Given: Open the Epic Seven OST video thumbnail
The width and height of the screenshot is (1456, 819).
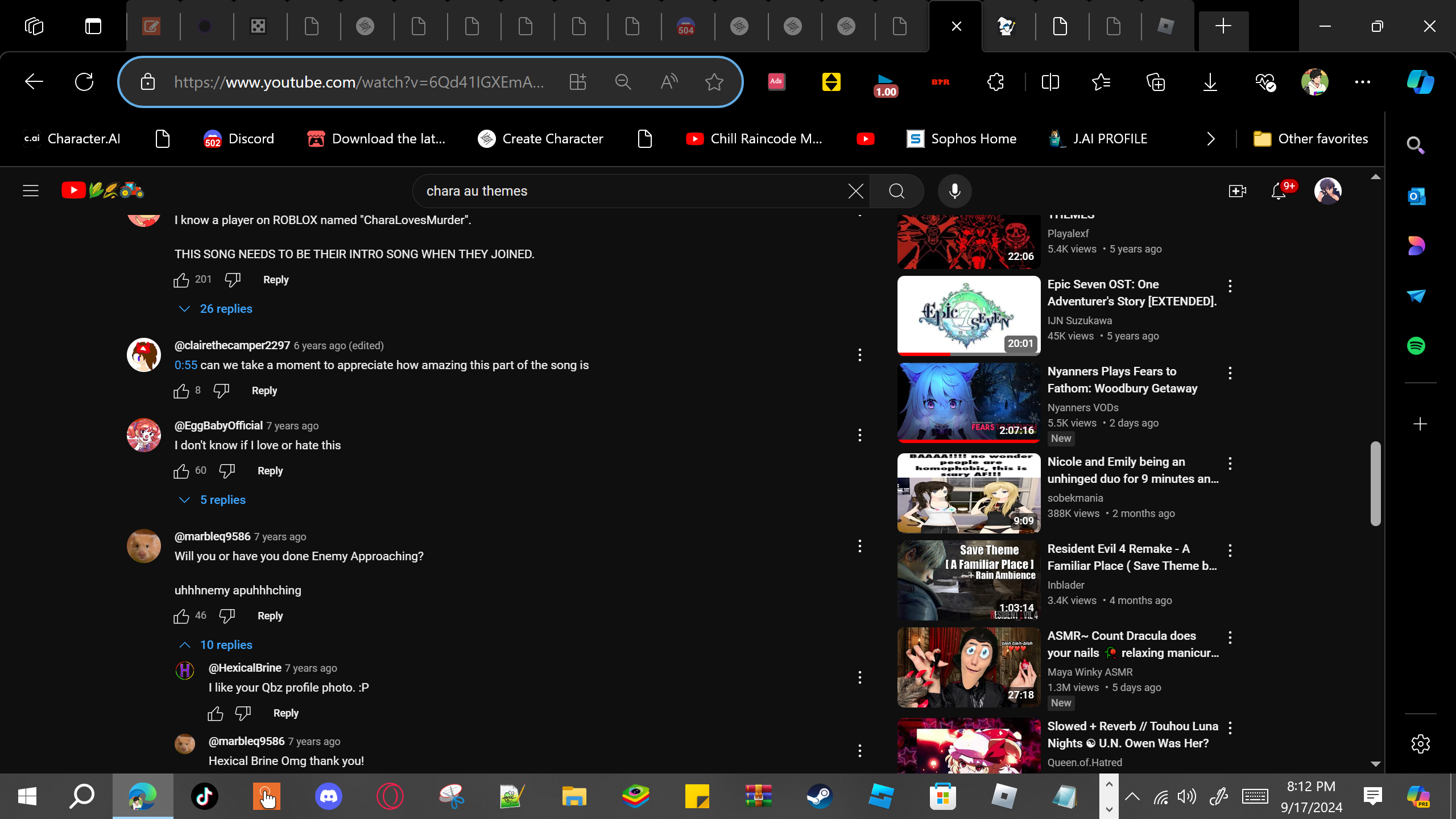Looking at the screenshot, I should tap(969, 315).
